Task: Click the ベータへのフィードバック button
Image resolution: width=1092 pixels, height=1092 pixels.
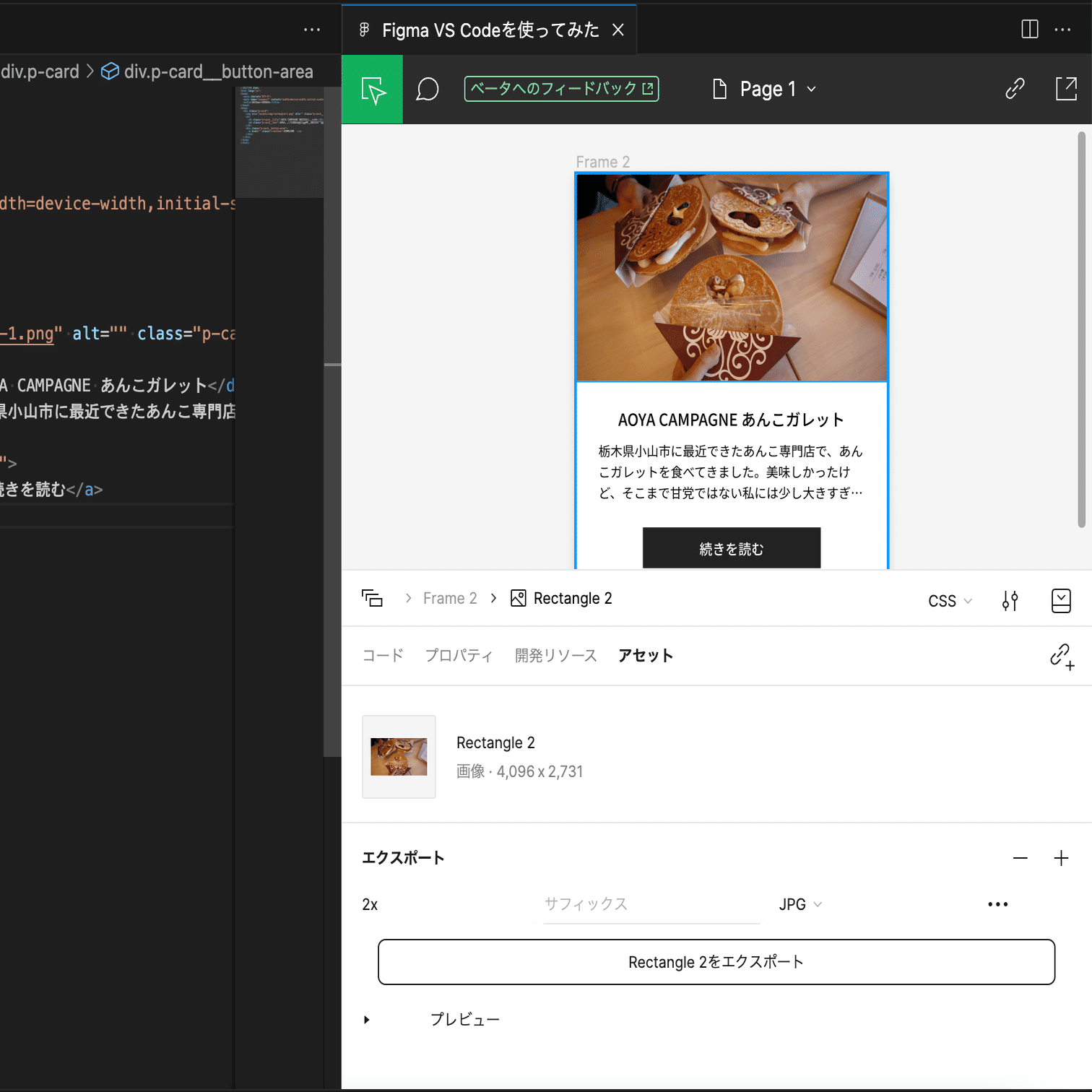Action: [x=561, y=89]
